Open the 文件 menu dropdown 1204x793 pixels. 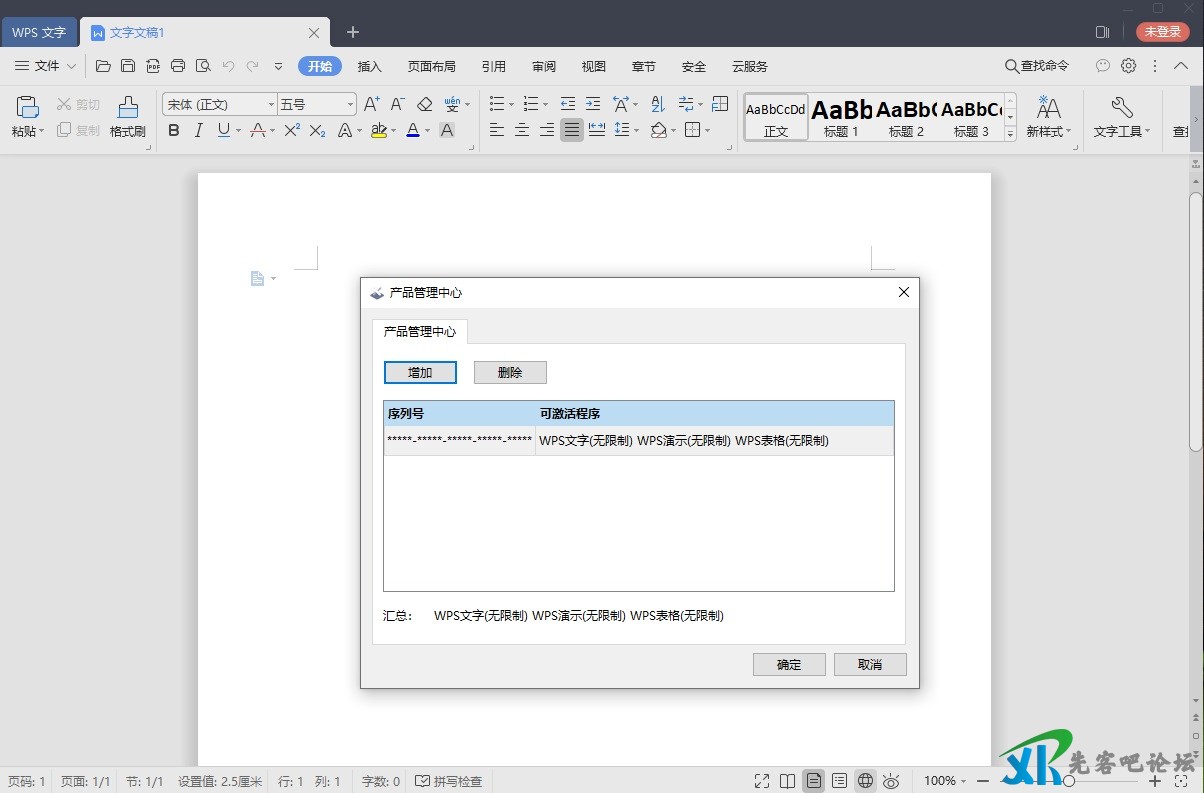[x=46, y=66]
